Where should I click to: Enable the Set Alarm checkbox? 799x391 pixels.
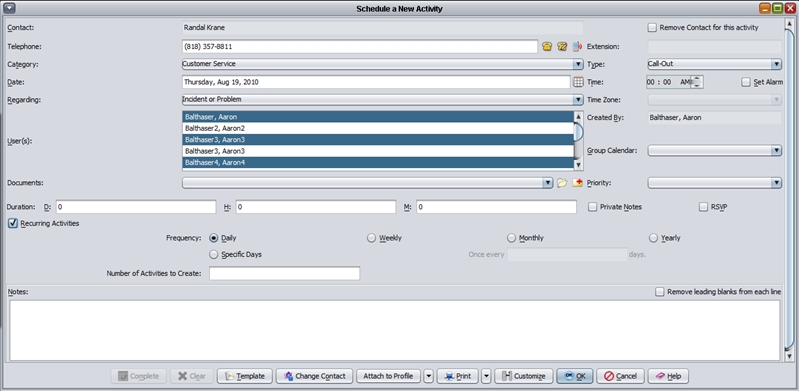click(x=746, y=82)
